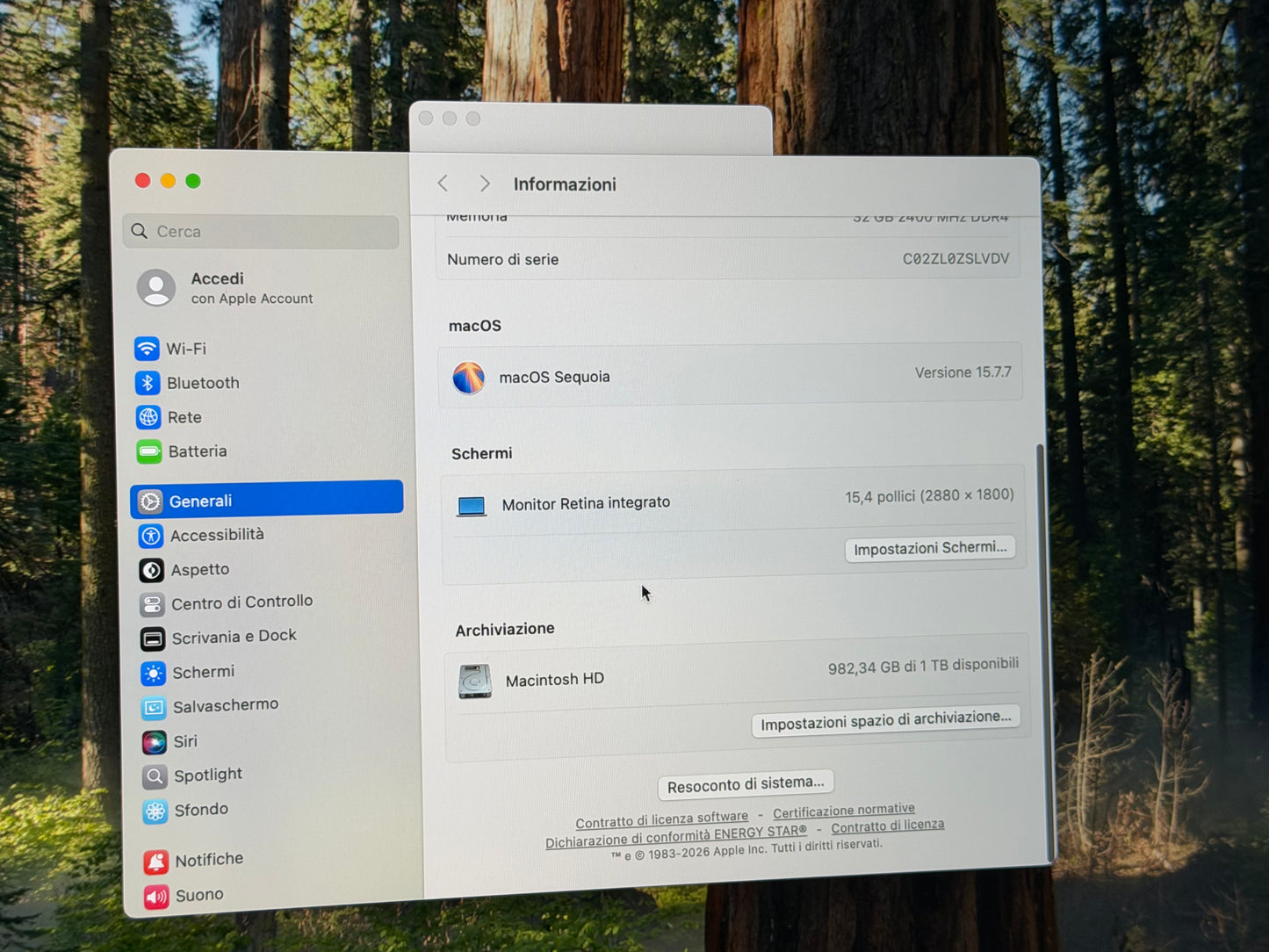Select the Rete globe icon
The width and height of the screenshot is (1269, 952).
(x=148, y=417)
